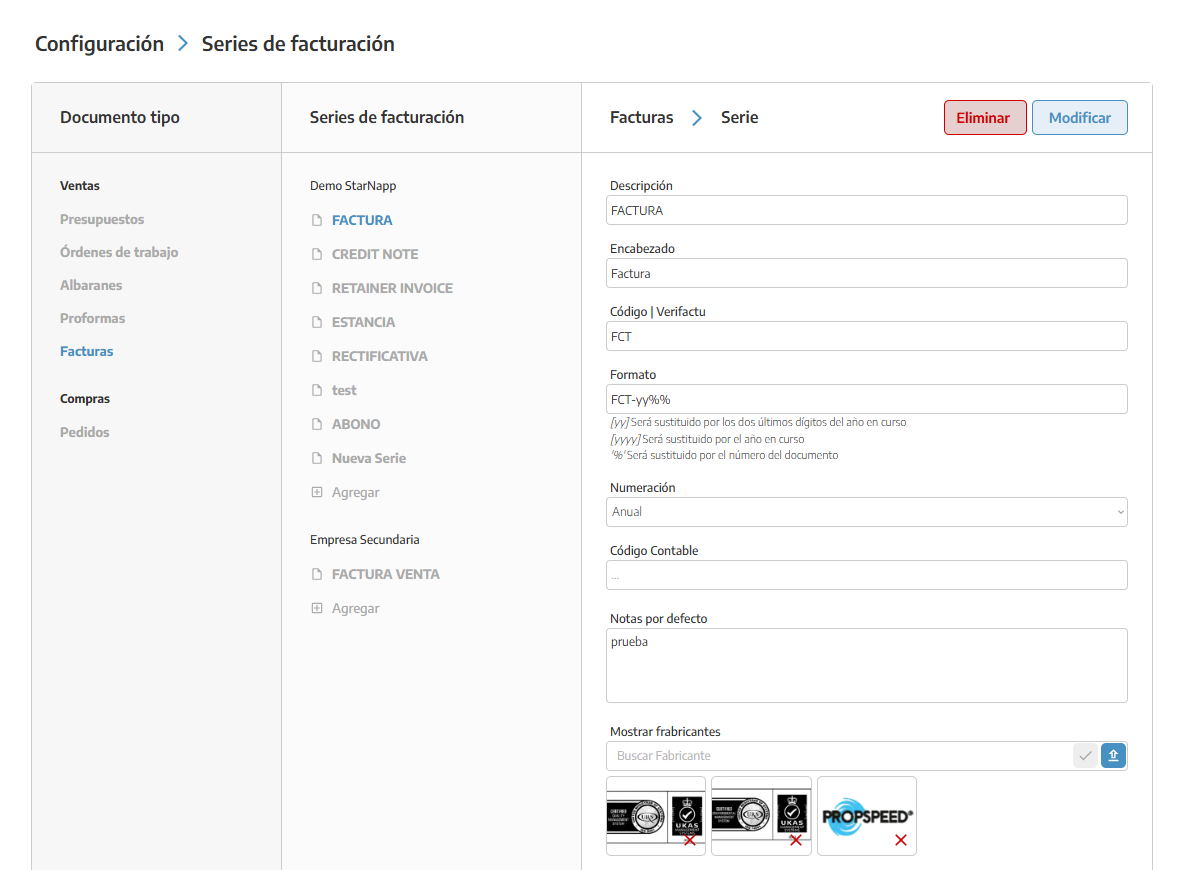Image resolution: width=1177 pixels, height=870 pixels.
Task: Click the RETAINER INVOICE document icon
Action: (x=317, y=288)
